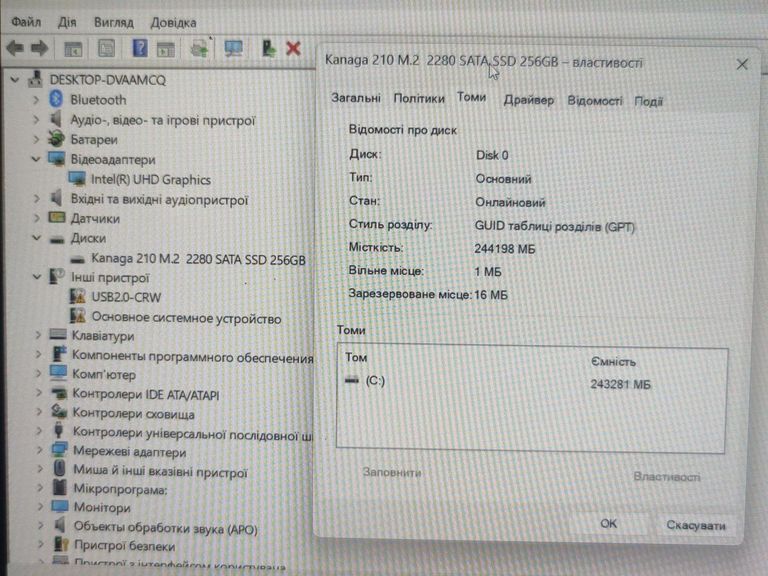Click the Комп'ютер category icon
The height and width of the screenshot is (576, 768).
[x=58, y=373]
